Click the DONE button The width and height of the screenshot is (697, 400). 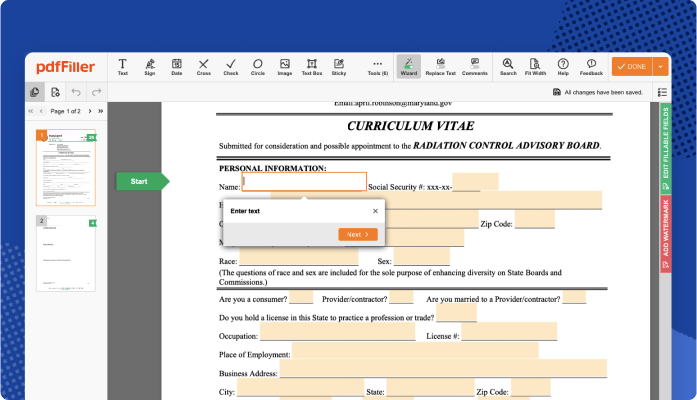pyautogui.click(x=632, y=67)
